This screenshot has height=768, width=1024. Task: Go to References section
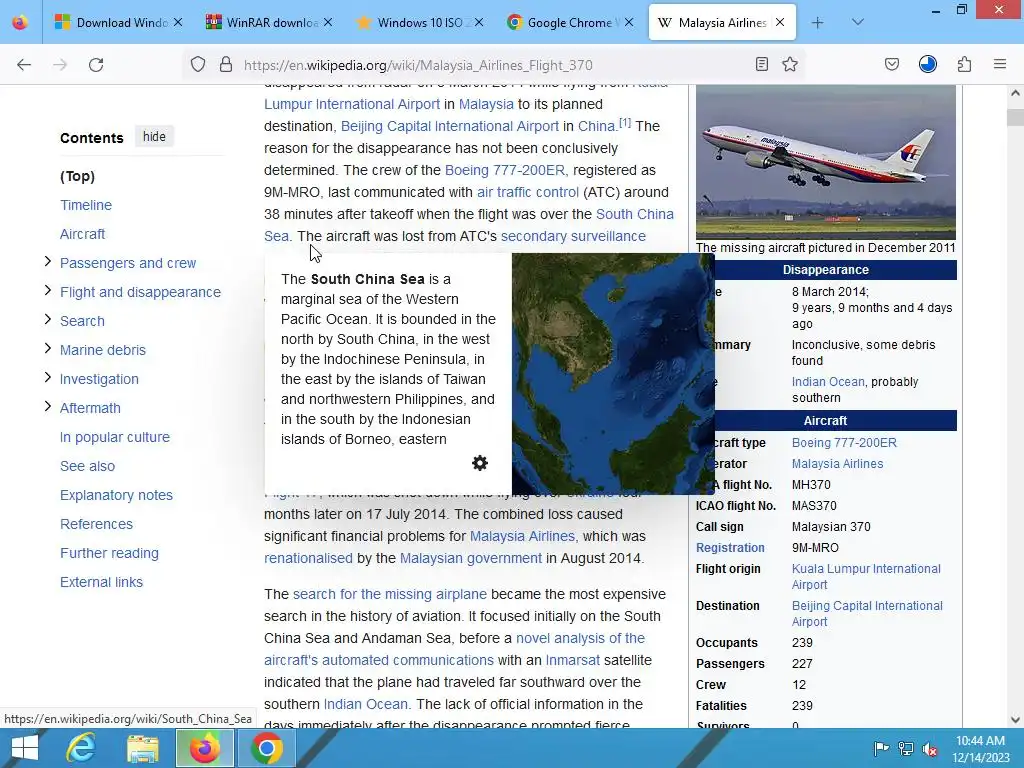pyautogui.click(x=97, y=524)
